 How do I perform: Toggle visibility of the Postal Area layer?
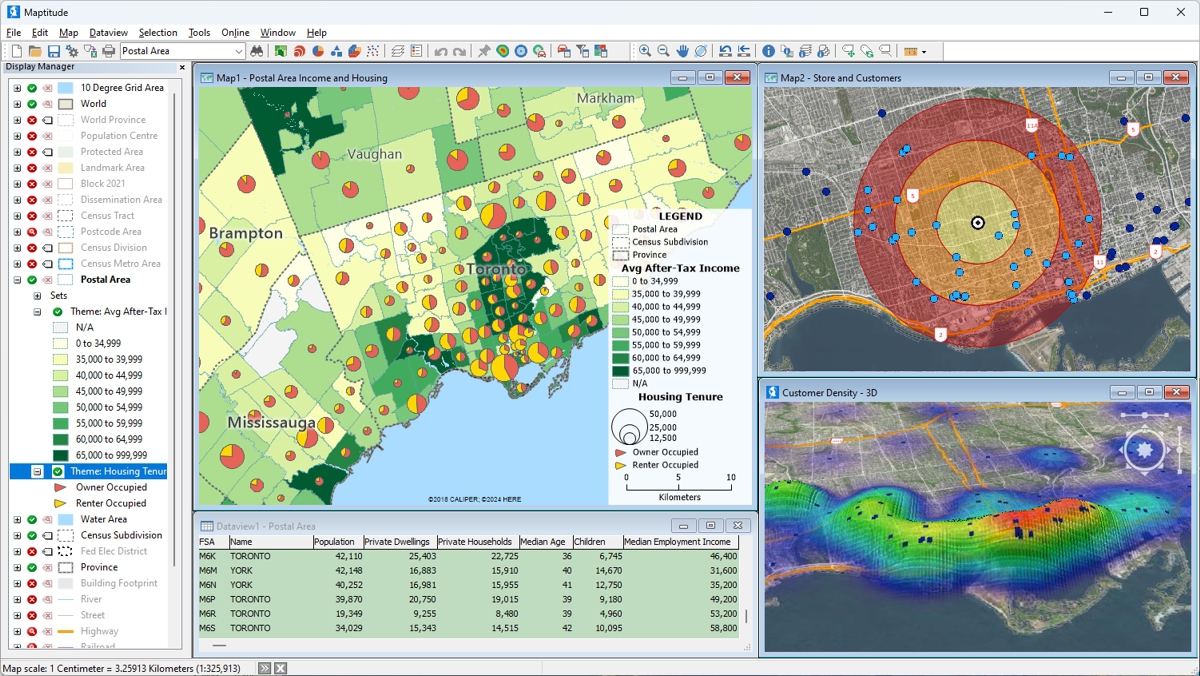coord(32,279)
